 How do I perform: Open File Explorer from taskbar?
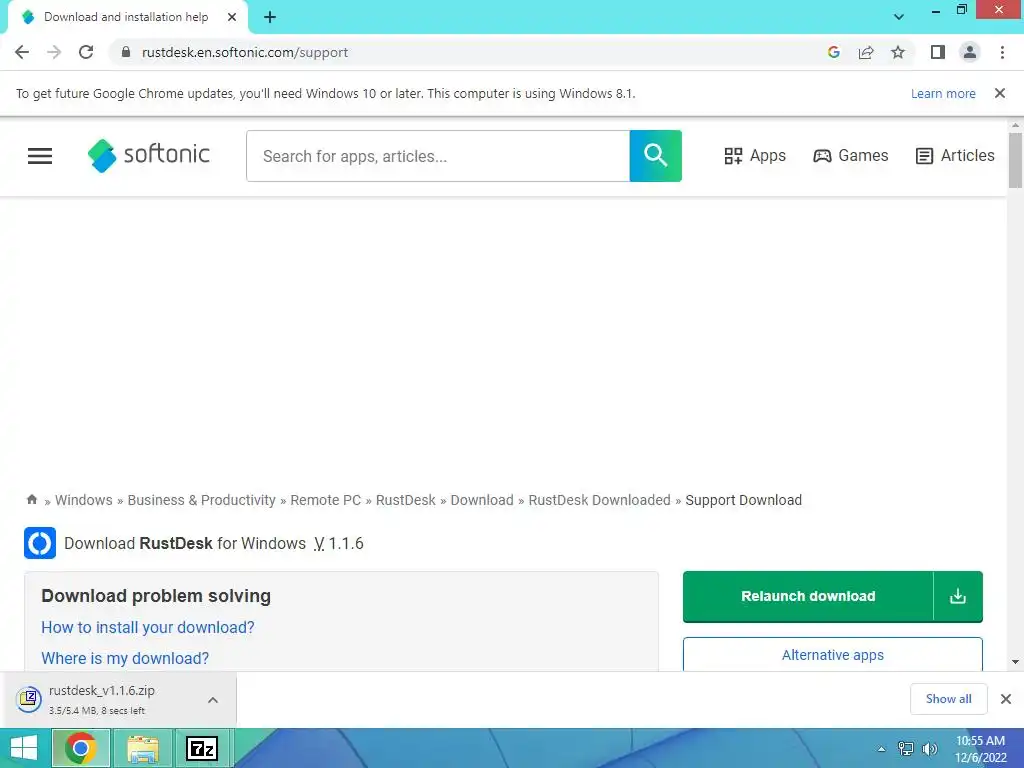point(143,748)
